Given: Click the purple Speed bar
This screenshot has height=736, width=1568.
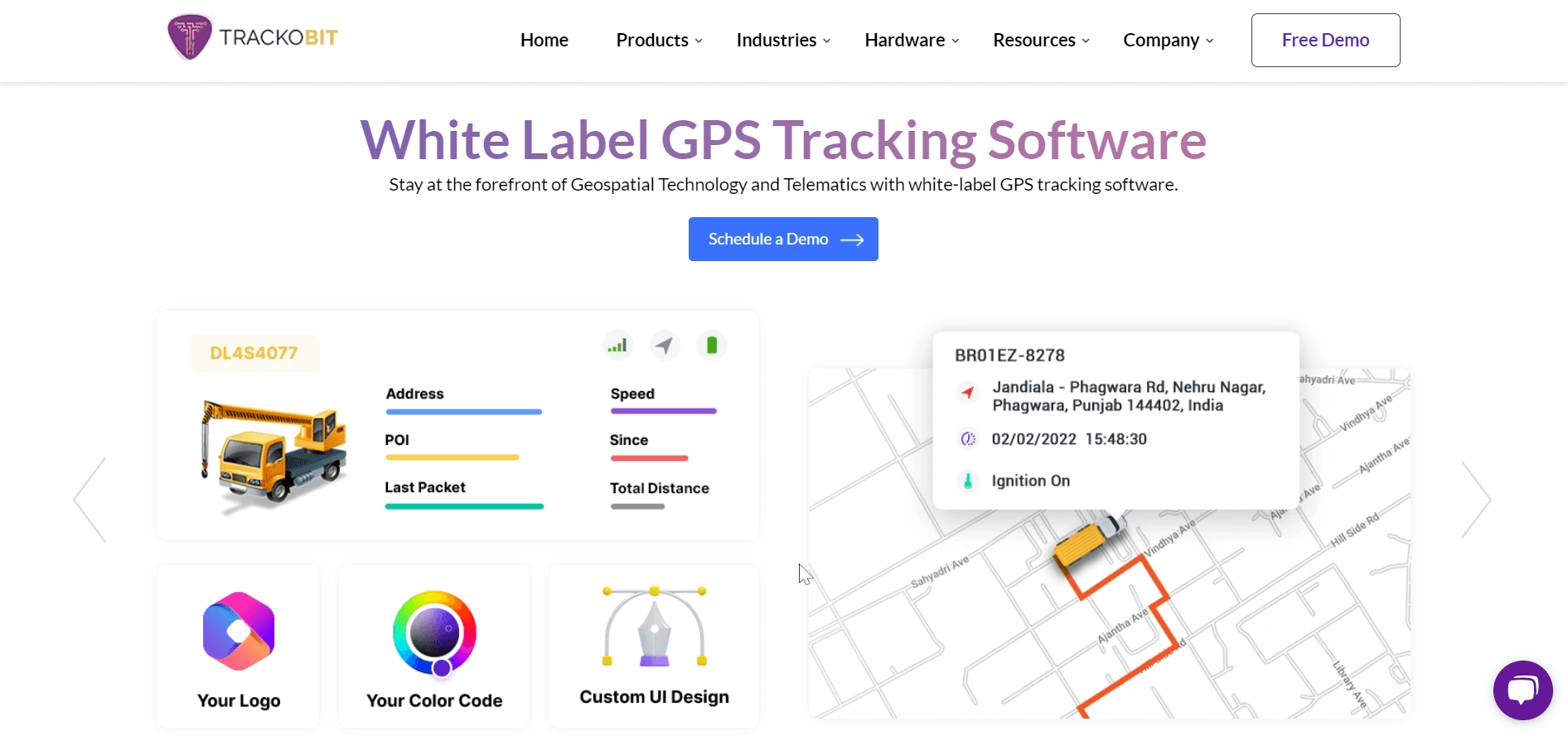Looking at the screenshot, I should click(664, 411).
